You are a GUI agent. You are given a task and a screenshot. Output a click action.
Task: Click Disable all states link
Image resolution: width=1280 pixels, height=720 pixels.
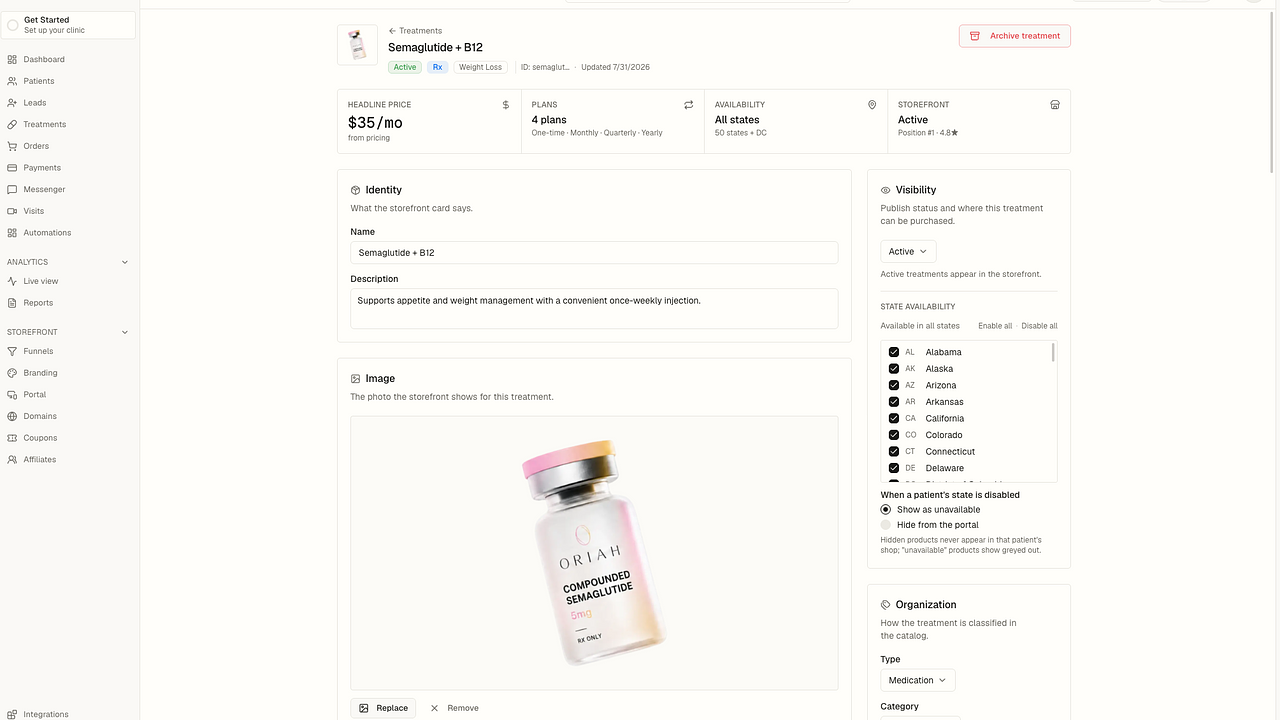tap(1039, 326)
